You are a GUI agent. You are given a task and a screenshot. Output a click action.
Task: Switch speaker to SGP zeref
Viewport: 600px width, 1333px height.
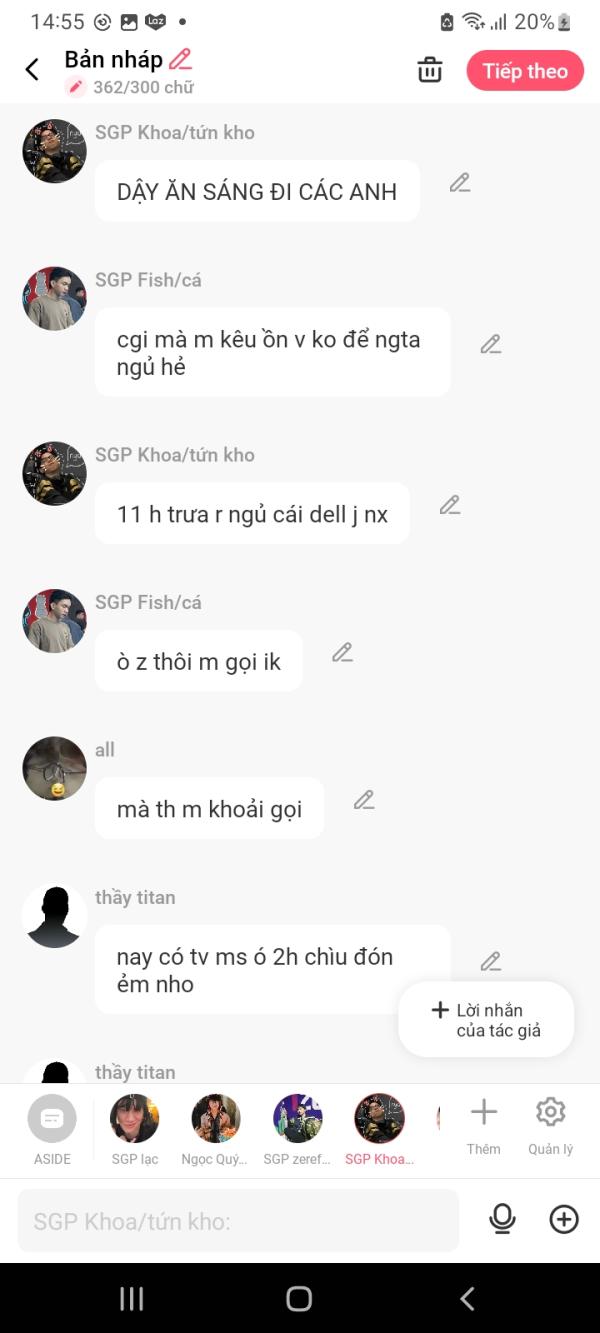pos(298,1130)
